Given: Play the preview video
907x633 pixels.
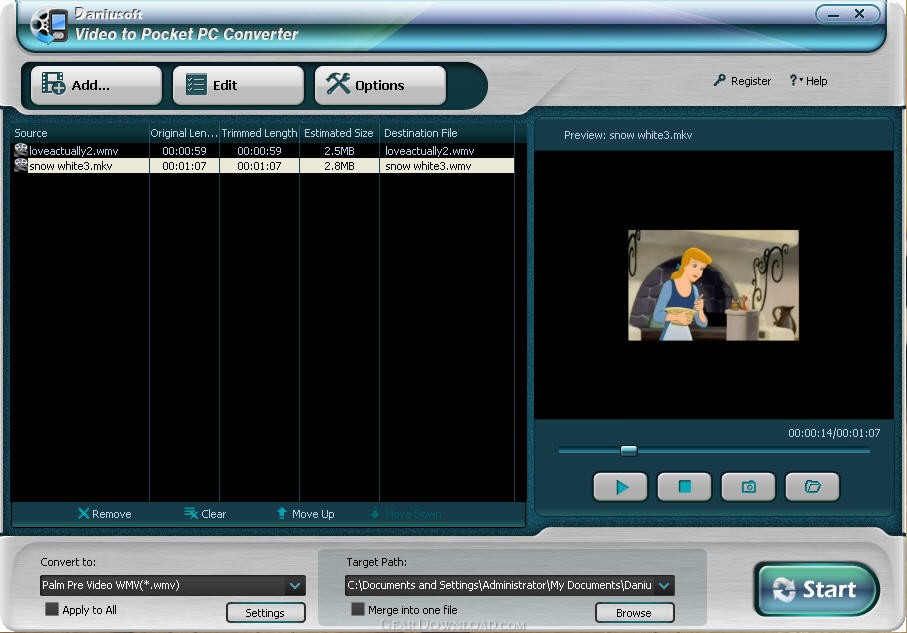Looking at the screenshot, I should click(x=621, y=487).
